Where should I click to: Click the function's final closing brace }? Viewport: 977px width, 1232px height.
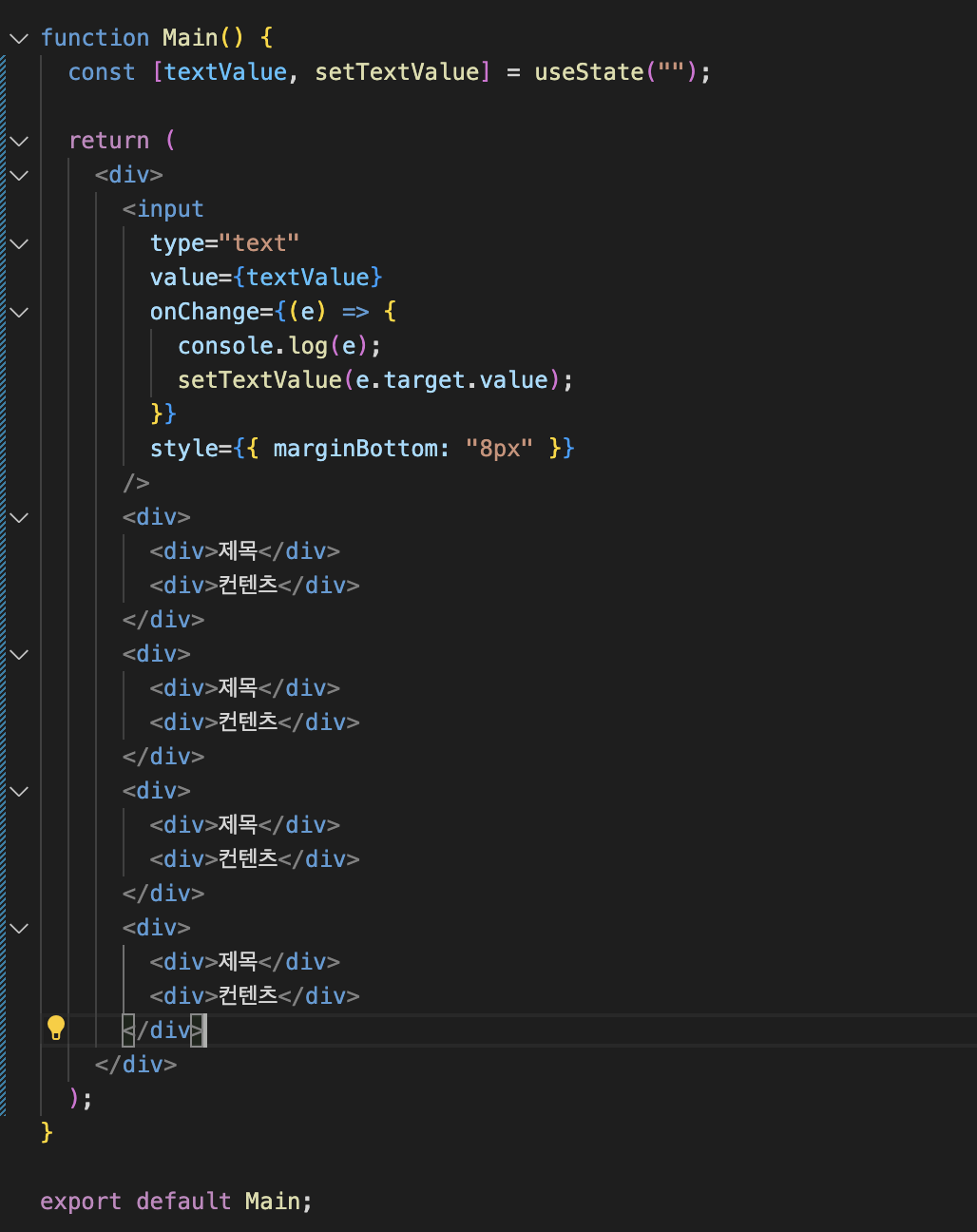(47, 1133)
